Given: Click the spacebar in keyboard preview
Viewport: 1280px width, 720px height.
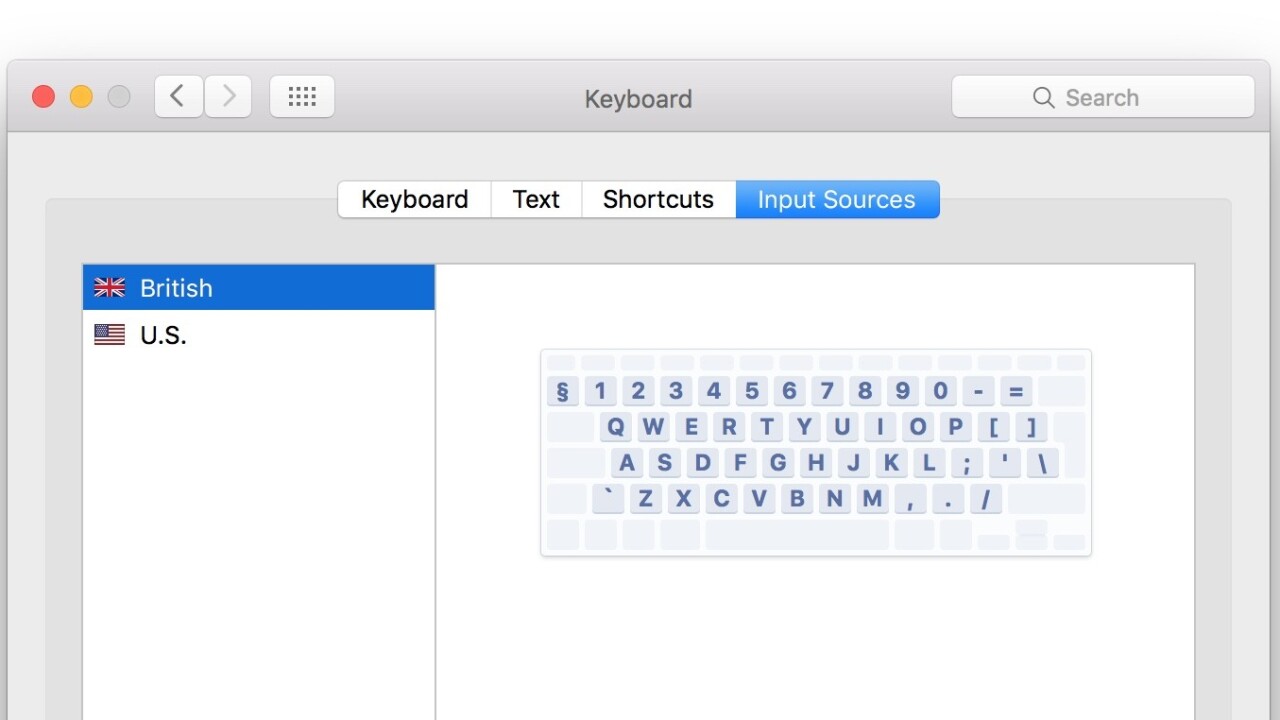Looking at the screenshot, I should click(x=796, y=534).
